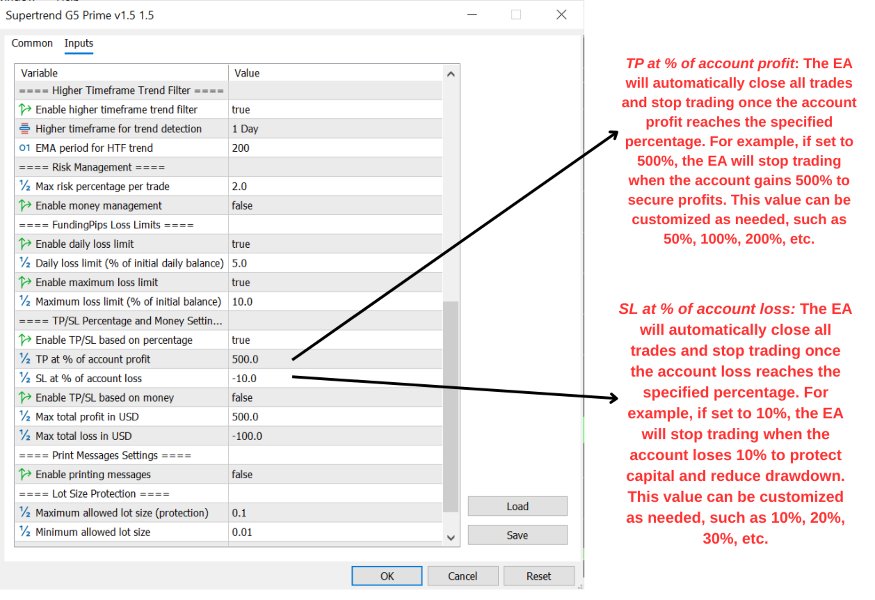875x600 pixels.
Task: Click the icon beside SL at % of account loss
Action: (x=25, y=378)
